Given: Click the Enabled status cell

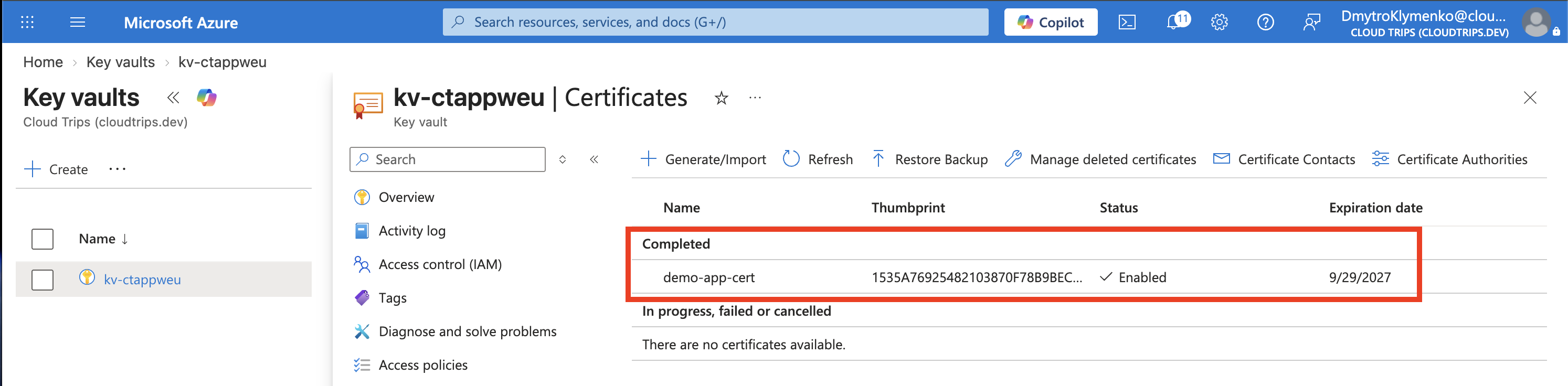Looking at the screenshot, I should [1133, 278].
